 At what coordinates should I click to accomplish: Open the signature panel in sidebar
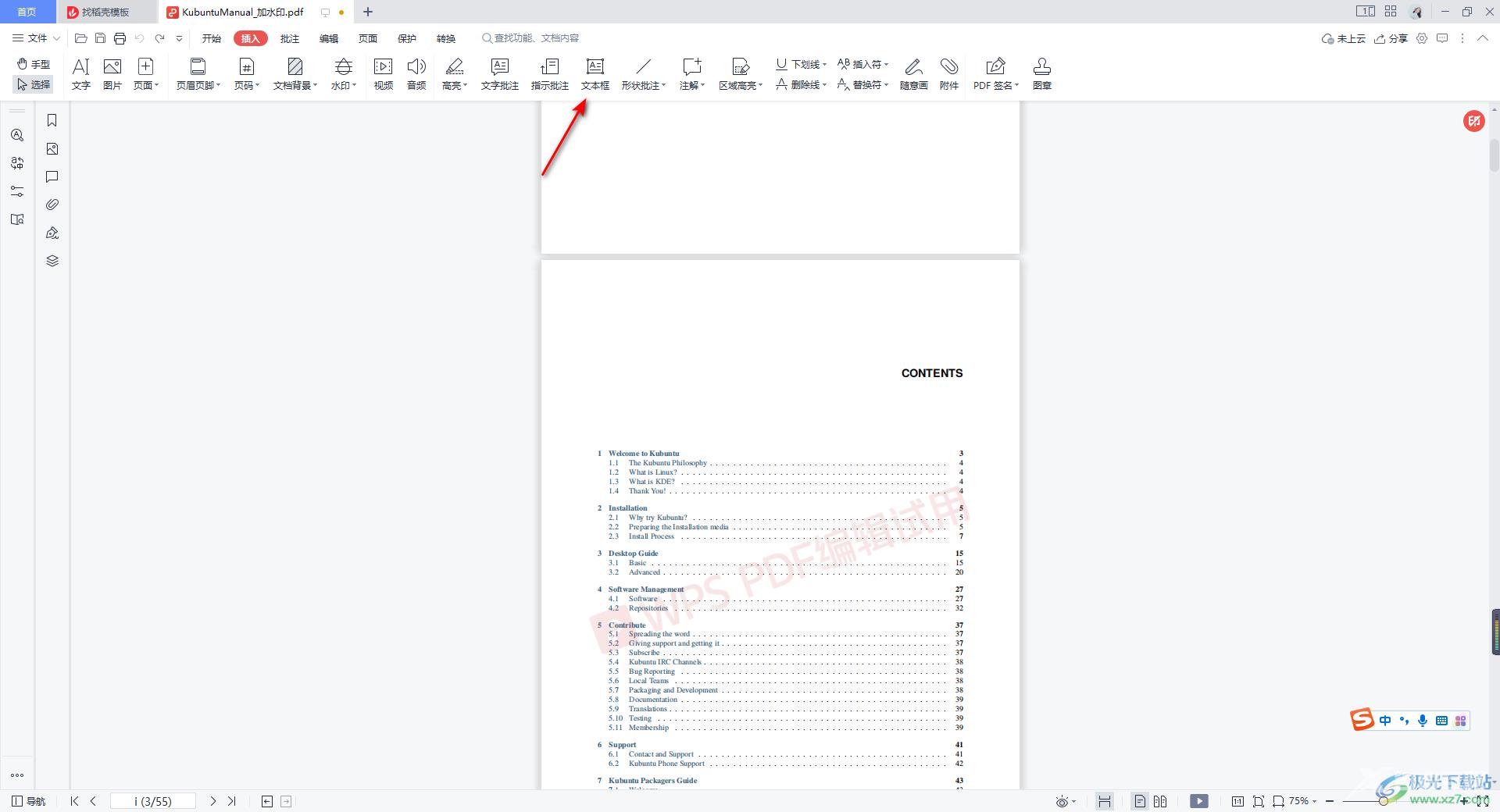tap(52, 233)
